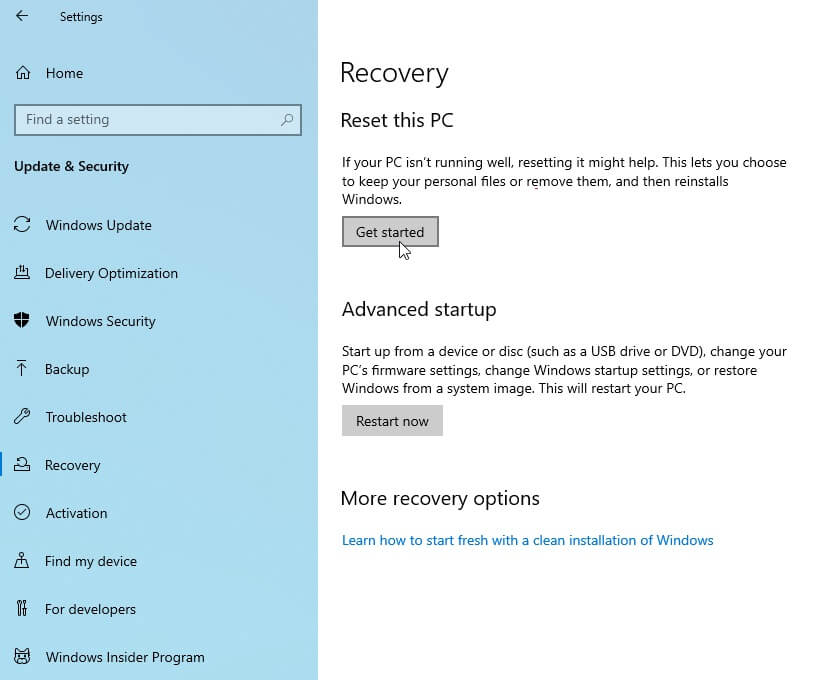This screenshot has width=834, height=680.
Task: Open Windows Insider Program settings
Action: (125, 657)
